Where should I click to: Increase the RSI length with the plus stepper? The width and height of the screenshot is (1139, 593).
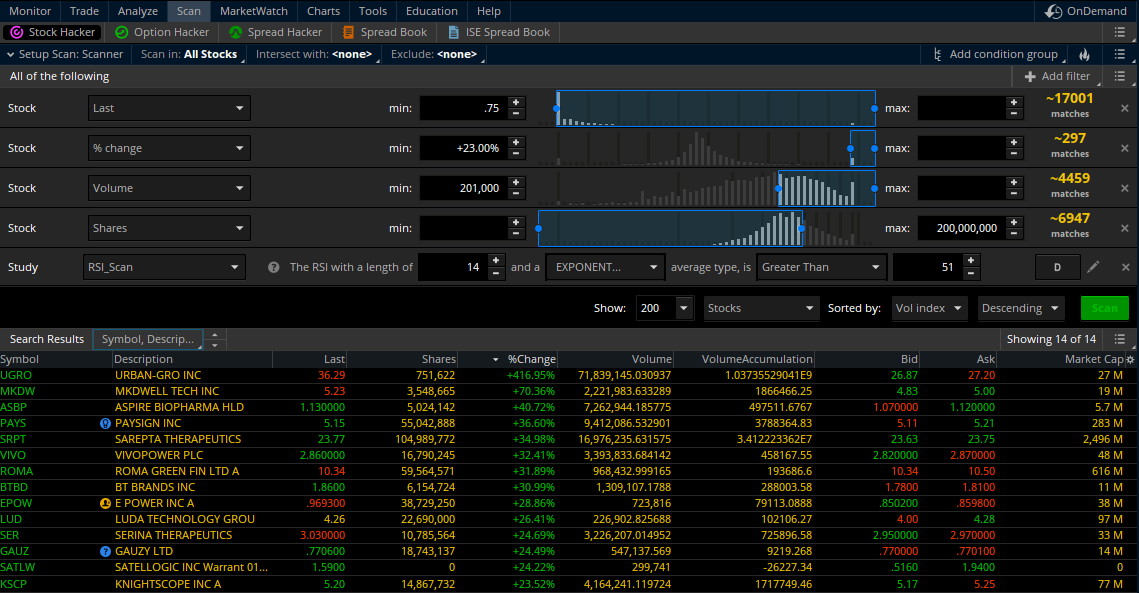coord(496,261)
